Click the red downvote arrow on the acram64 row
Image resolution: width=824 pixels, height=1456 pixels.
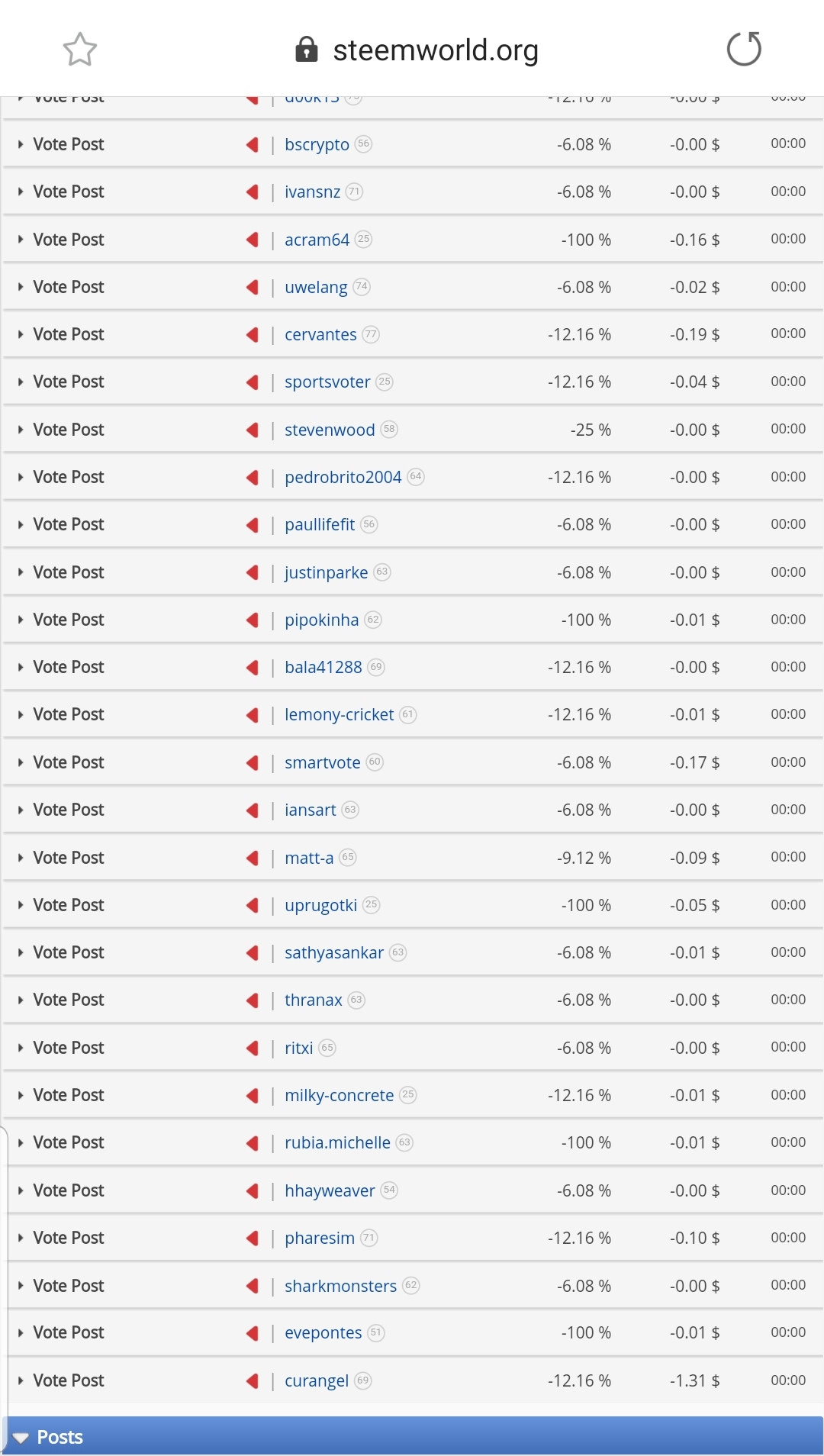click(x=253, y=240)
